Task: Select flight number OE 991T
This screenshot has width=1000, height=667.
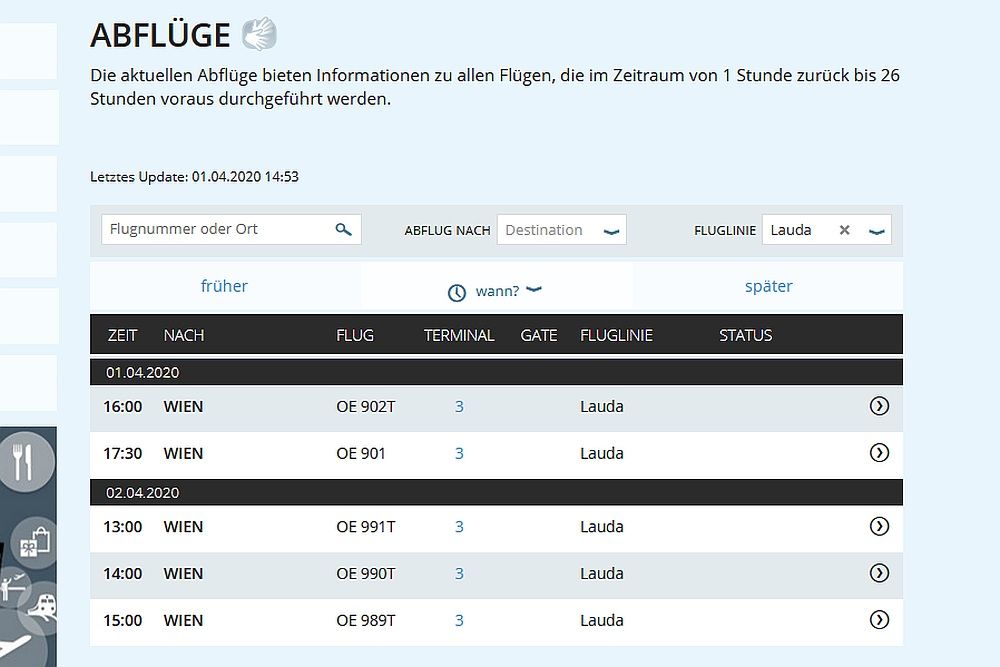Action: [x=366, y=527]
